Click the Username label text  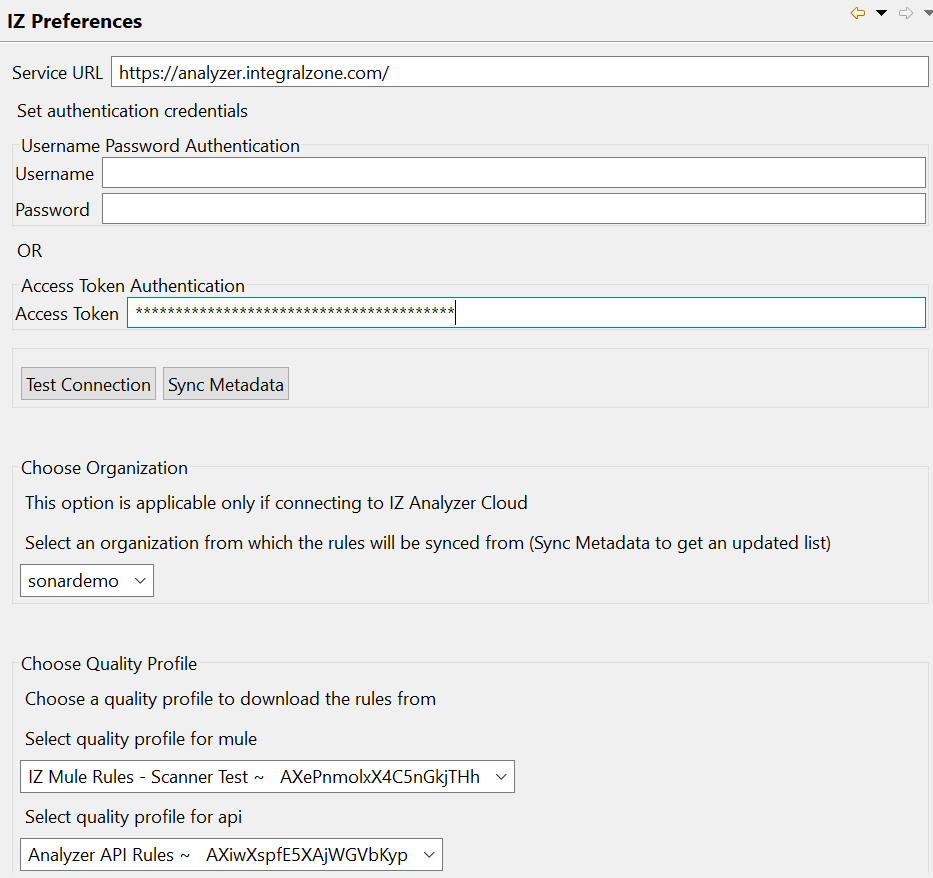[55, 174]
